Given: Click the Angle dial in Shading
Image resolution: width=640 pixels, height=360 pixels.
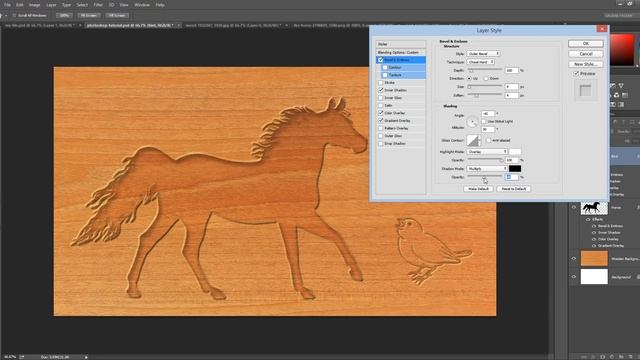Looking at the screenshot, I should (472, 122).
